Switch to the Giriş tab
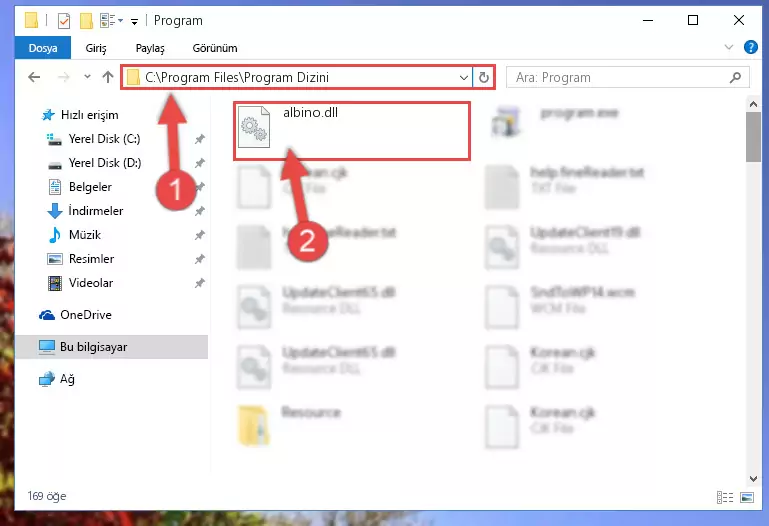The width and height of the screenshot is (769, 526). (96, 48)
